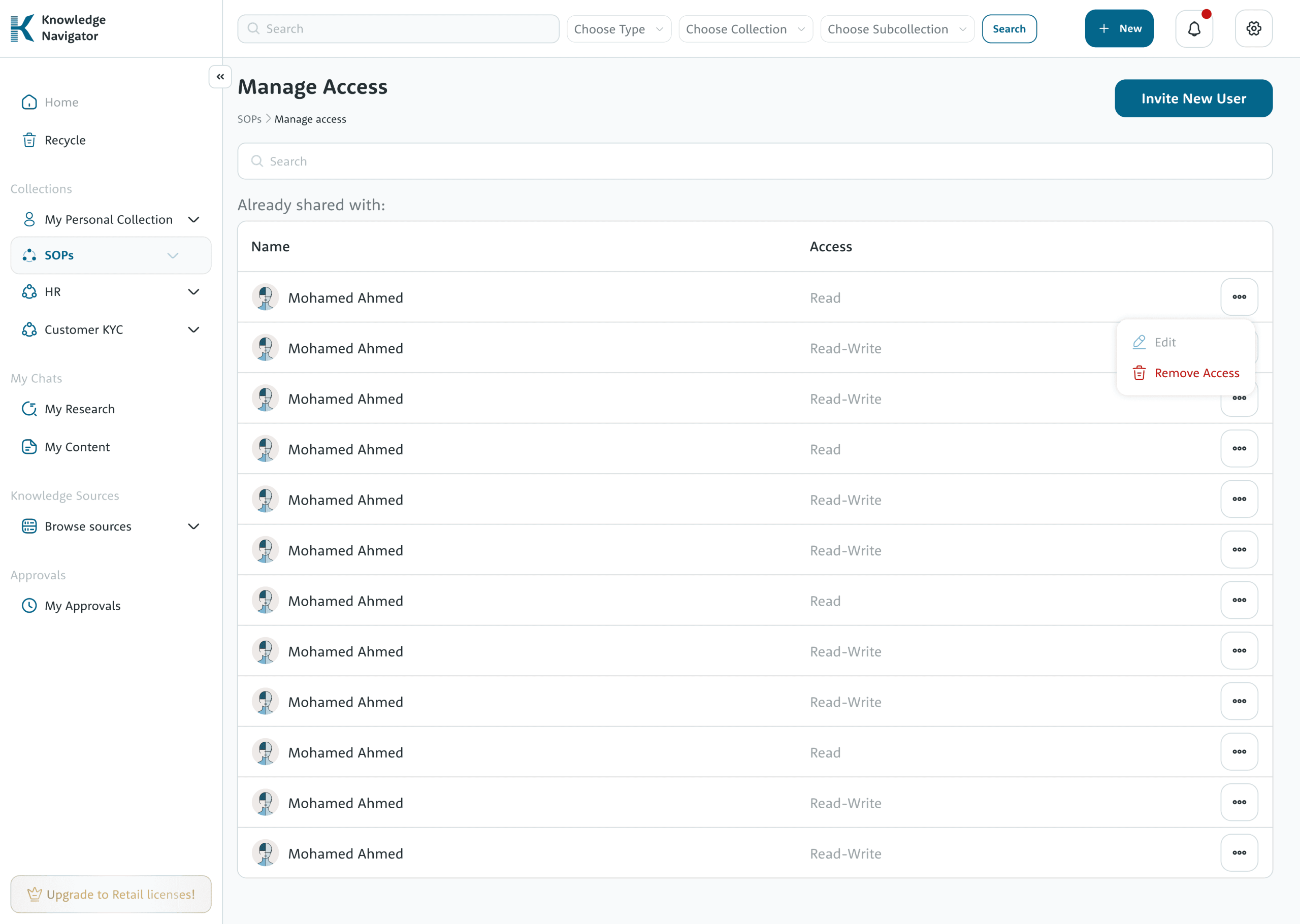Click the first row's three-dots options button

(1239, 297)
